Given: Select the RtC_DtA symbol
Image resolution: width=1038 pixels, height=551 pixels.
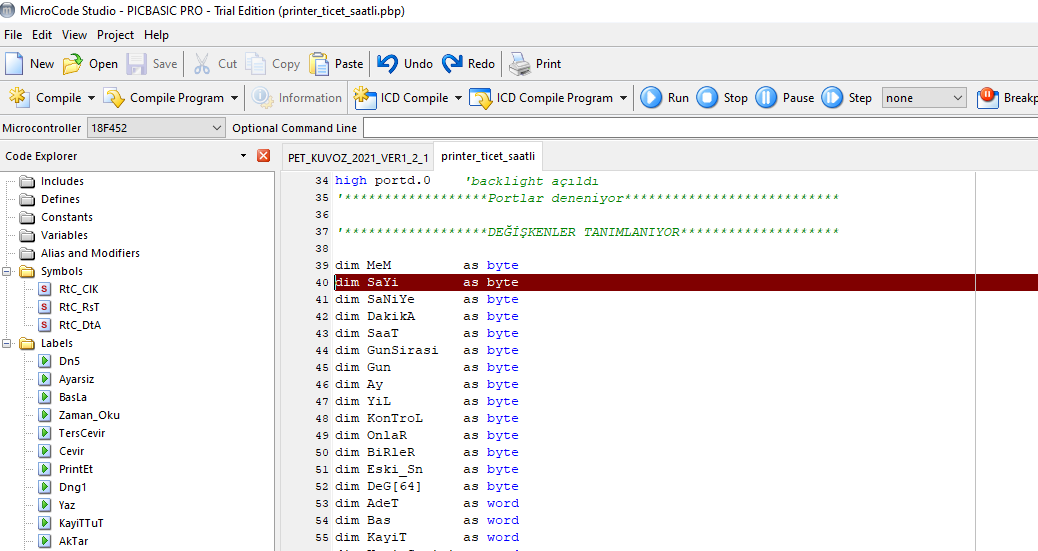Looking at the screenshot, I should [x=79, y=325].
